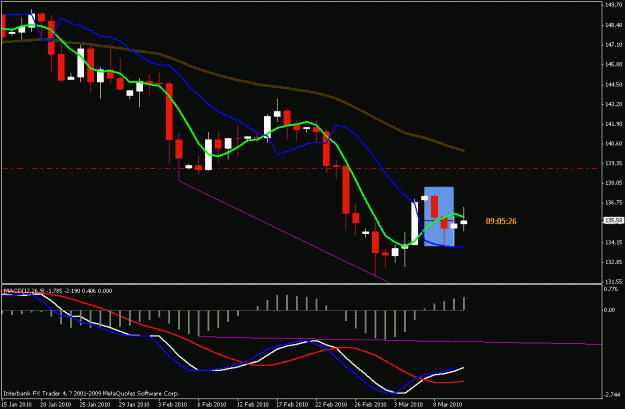This screenshot has height=409, width=625.
Task: Click the MACD(12,26,9) indicator label
Action: click(x=24, y=291)
